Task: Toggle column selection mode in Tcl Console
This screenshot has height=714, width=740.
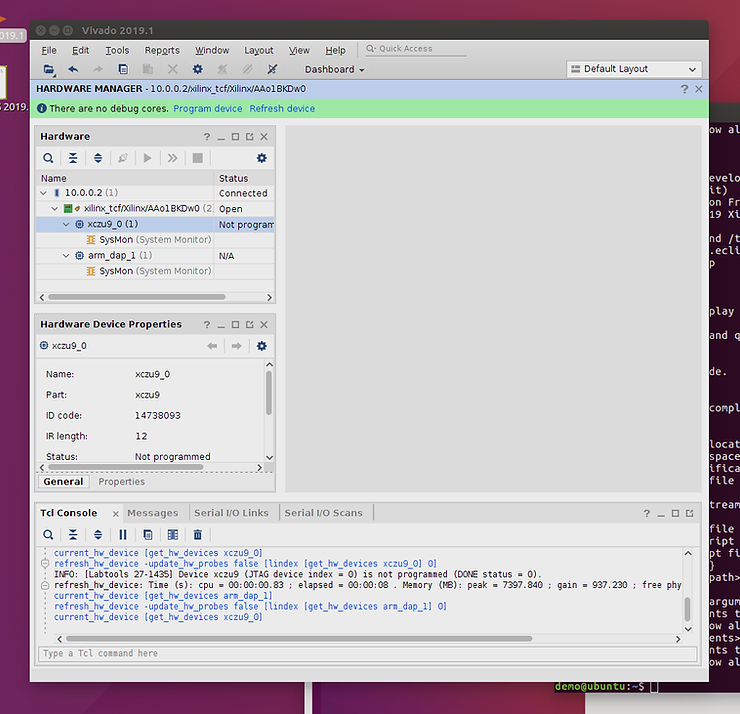Action: (x=173, y=535)
